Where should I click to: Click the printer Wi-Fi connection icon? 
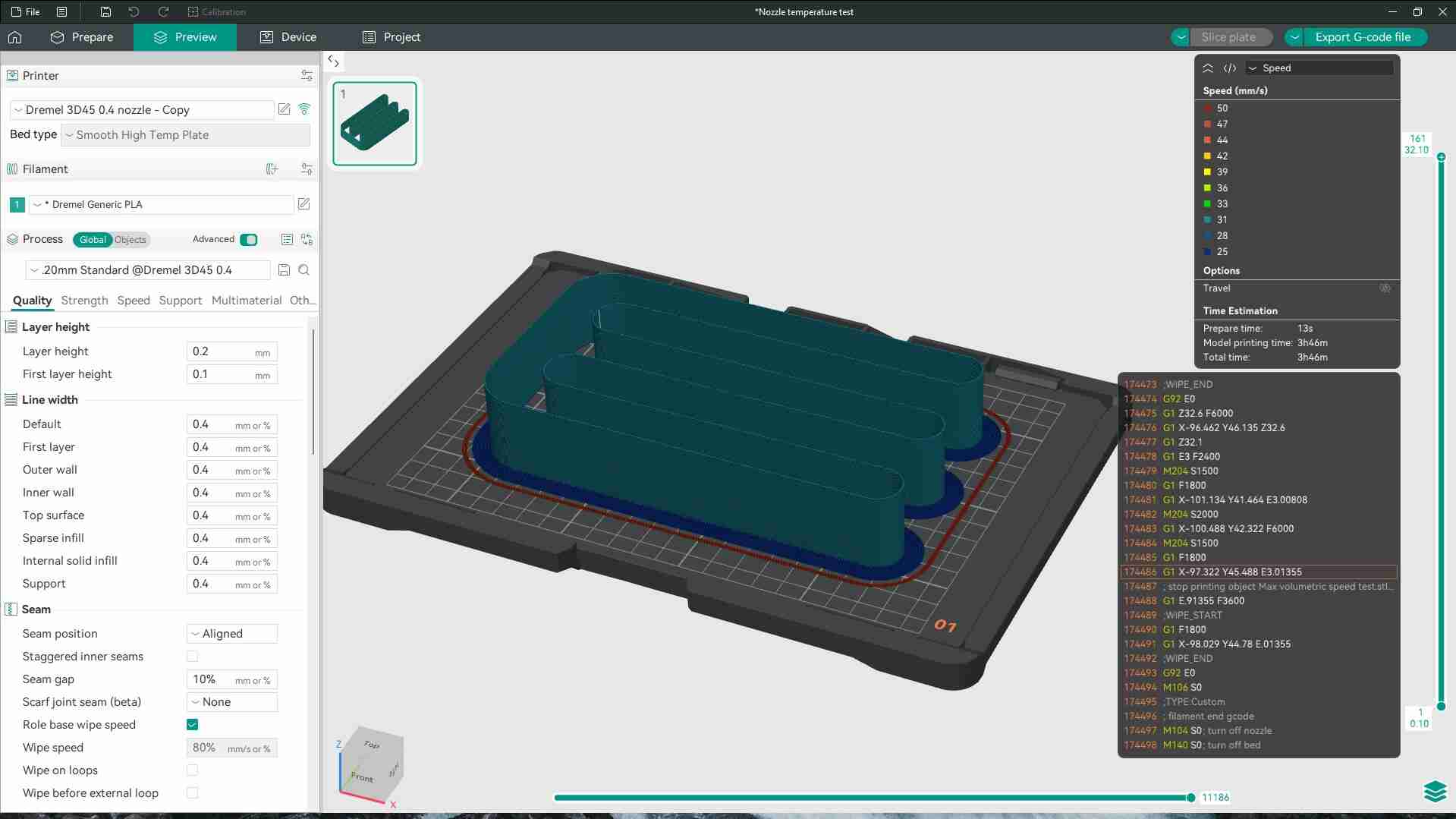[x=304, y=109]
